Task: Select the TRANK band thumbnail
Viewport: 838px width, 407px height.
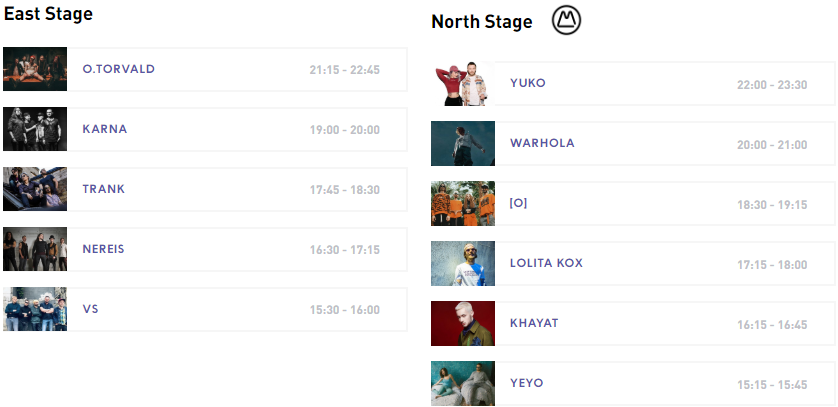Action: point(35,189)
